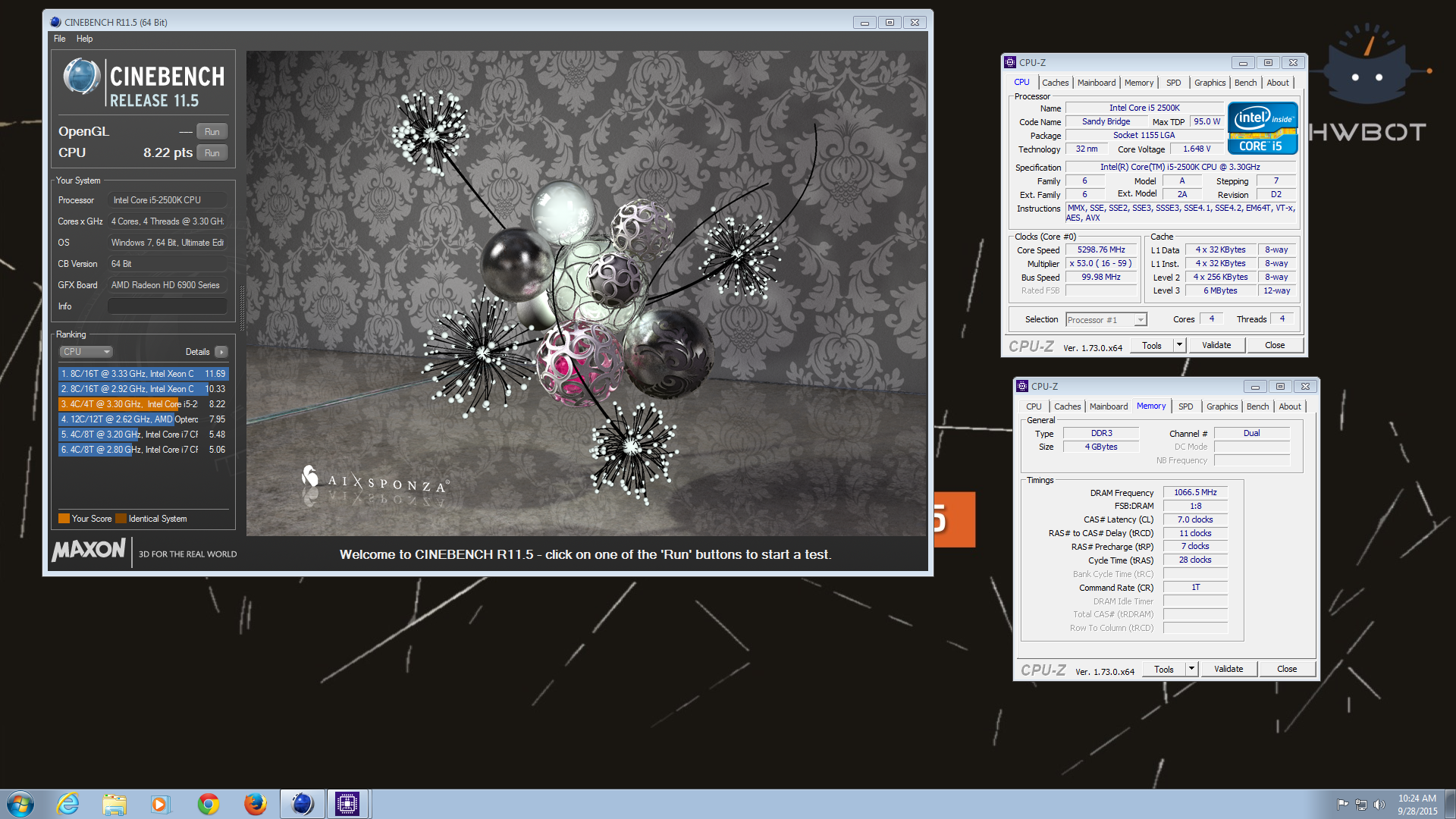Open Internet Explorer from the taskbar
Image resolution: width=1456 pixels, height=819 pixels.
pos(68,804)
